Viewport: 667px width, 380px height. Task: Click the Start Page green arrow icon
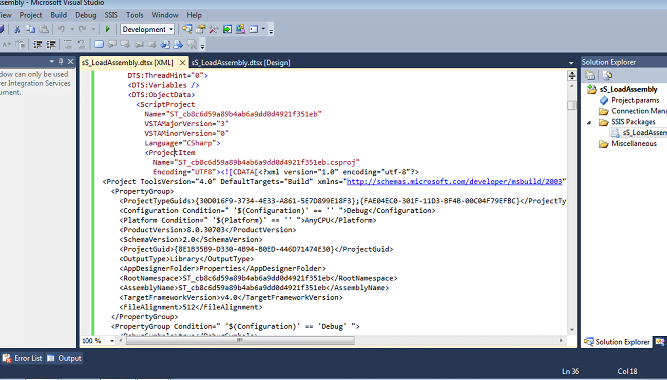coord(227,29)
